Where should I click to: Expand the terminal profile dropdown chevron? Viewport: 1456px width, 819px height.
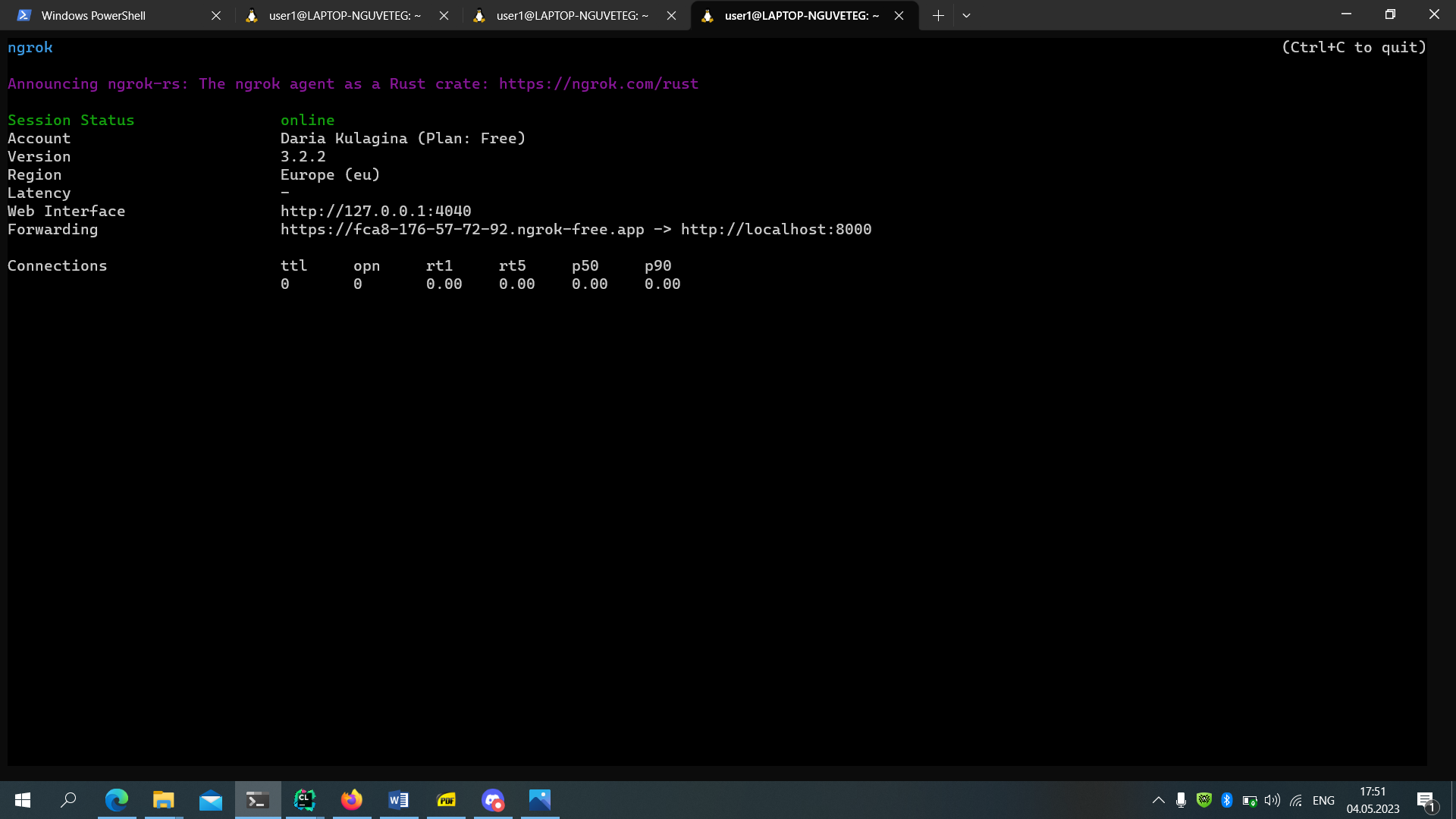966,15
